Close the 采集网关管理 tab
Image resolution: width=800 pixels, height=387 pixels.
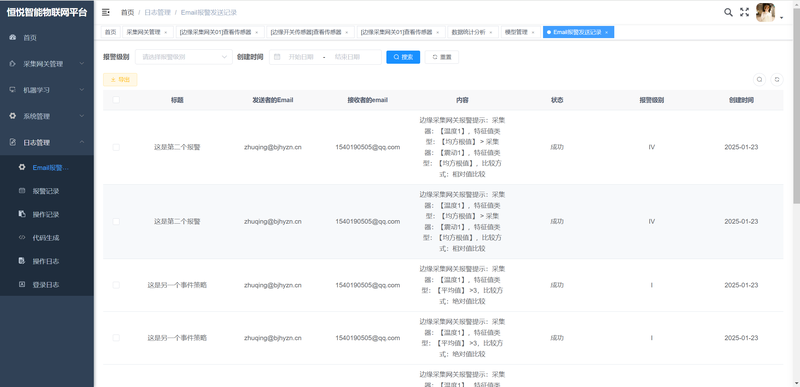pos(165,32)
